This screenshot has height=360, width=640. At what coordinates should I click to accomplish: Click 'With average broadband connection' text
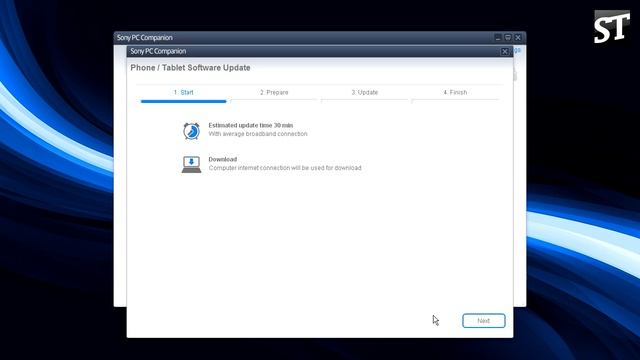pyautogui.click(x=258, y=134)
